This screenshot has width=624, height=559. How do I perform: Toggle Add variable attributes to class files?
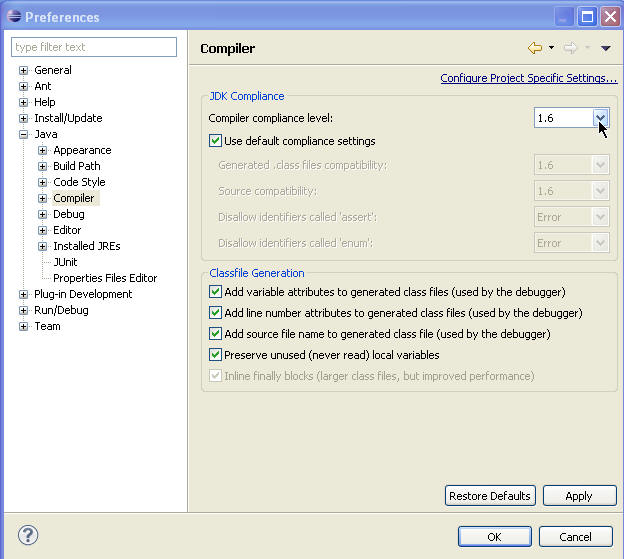pyautogui.click(x=216, y=292)
